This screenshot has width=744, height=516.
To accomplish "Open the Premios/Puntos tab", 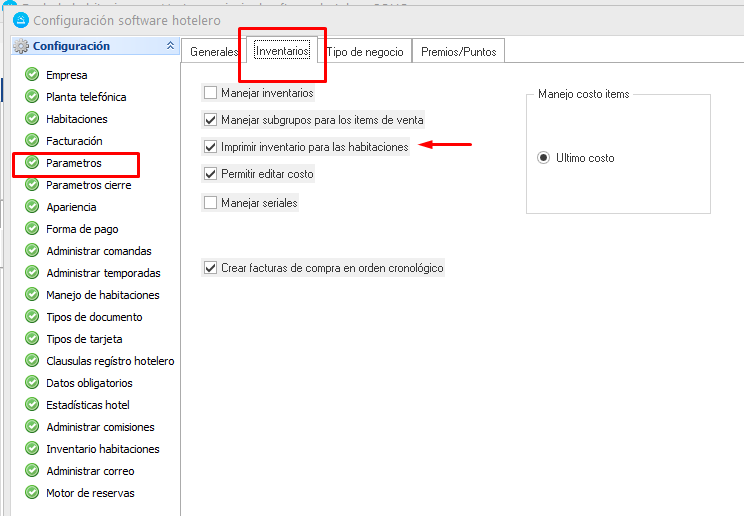I will (x=459, y=52).
